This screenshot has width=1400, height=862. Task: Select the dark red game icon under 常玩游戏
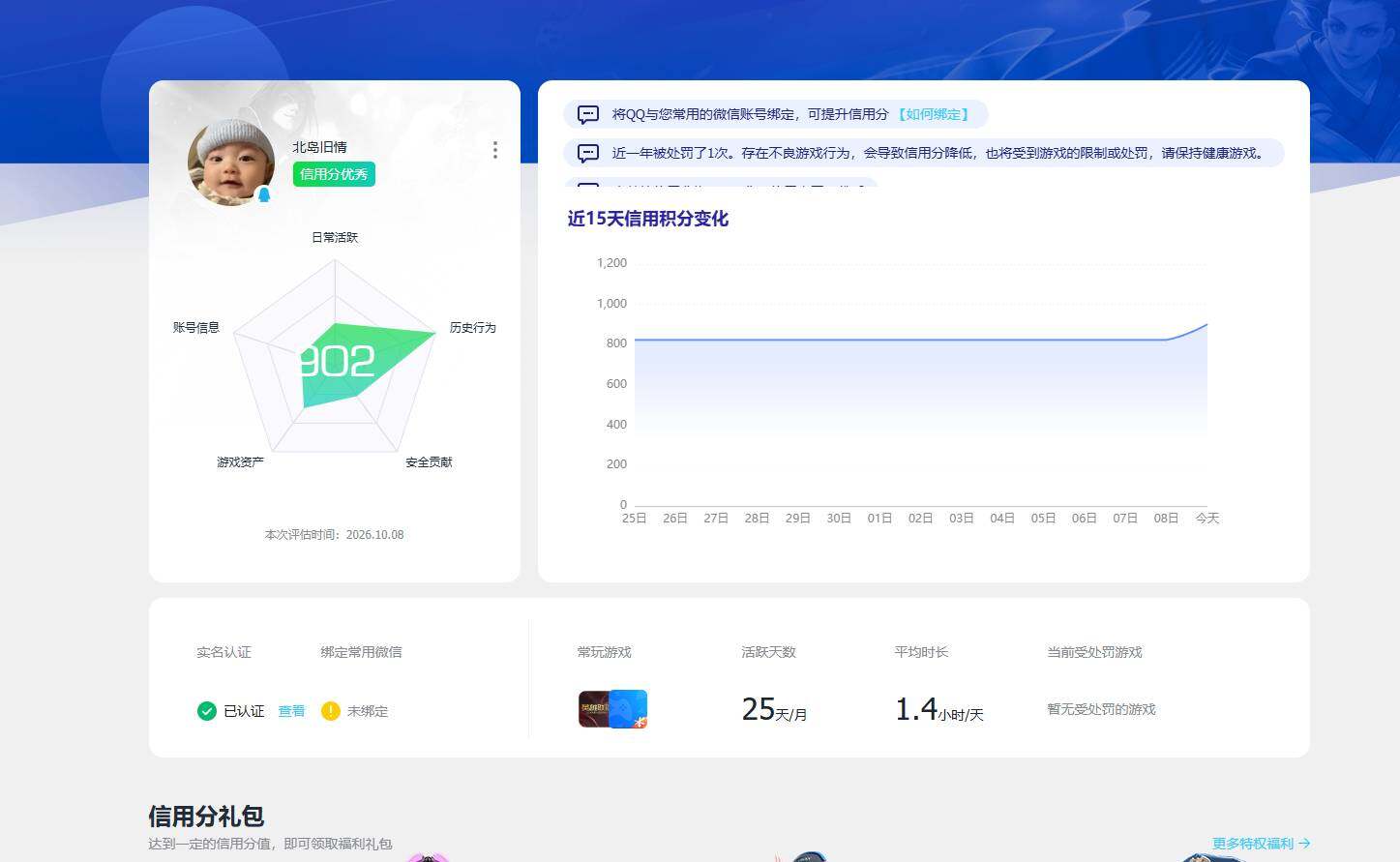(x=593, y=709)
